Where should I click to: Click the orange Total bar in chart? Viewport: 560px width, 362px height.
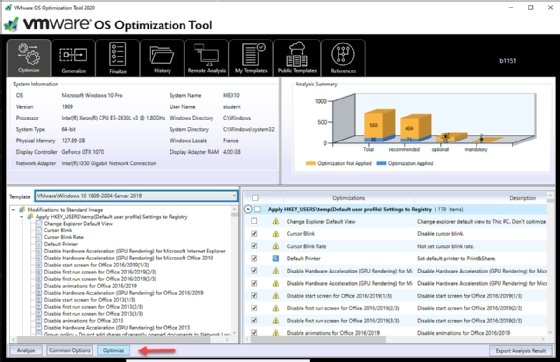(x=378, y=124)
